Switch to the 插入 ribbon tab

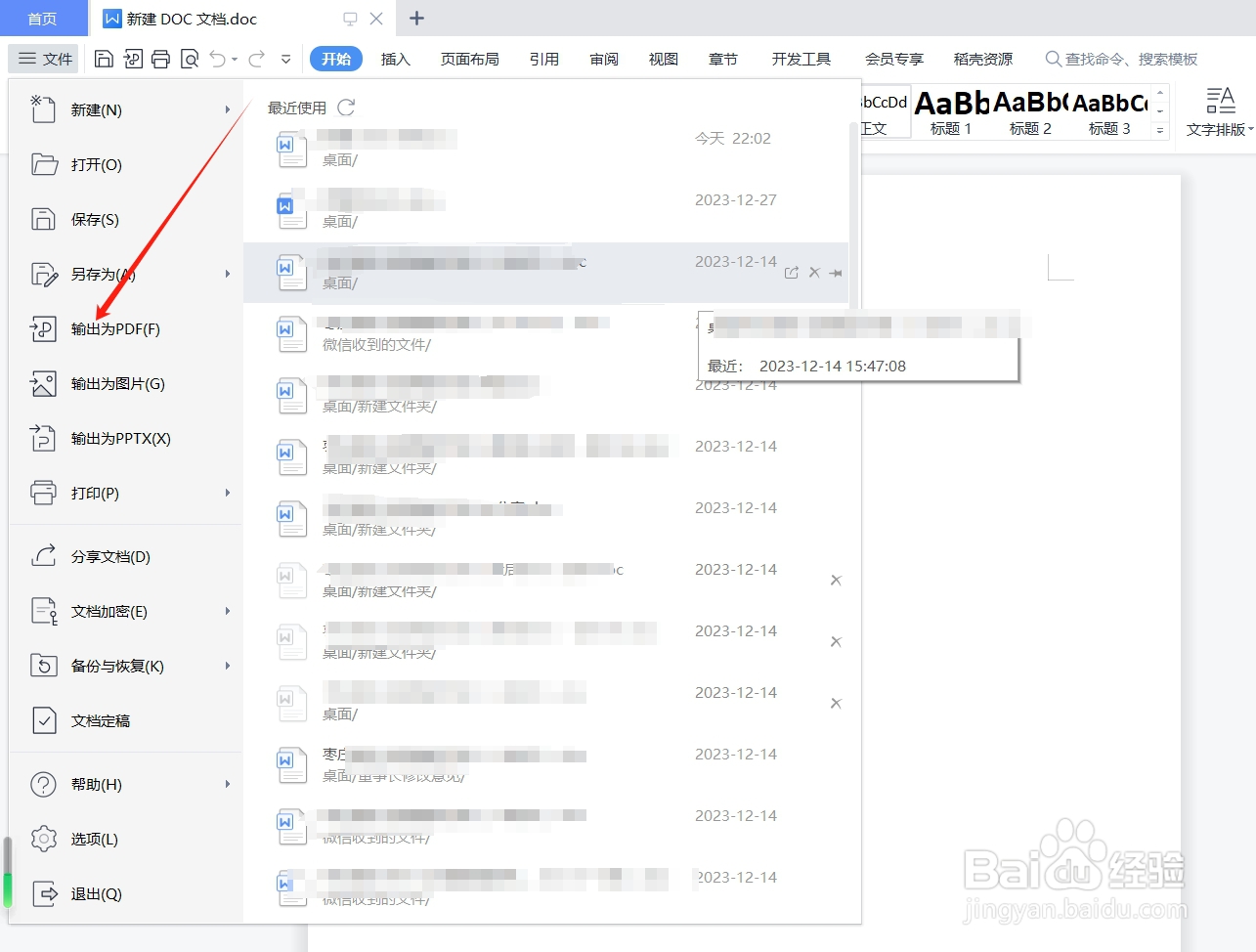point(395,59)
